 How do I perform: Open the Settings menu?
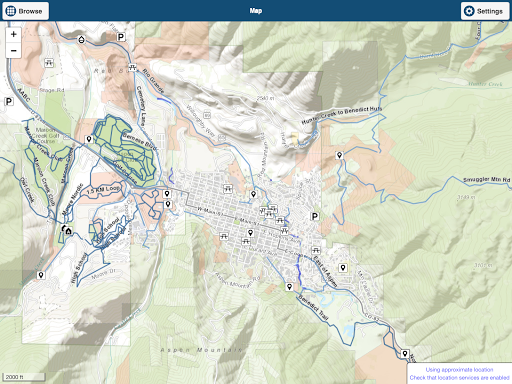[485, 11]
